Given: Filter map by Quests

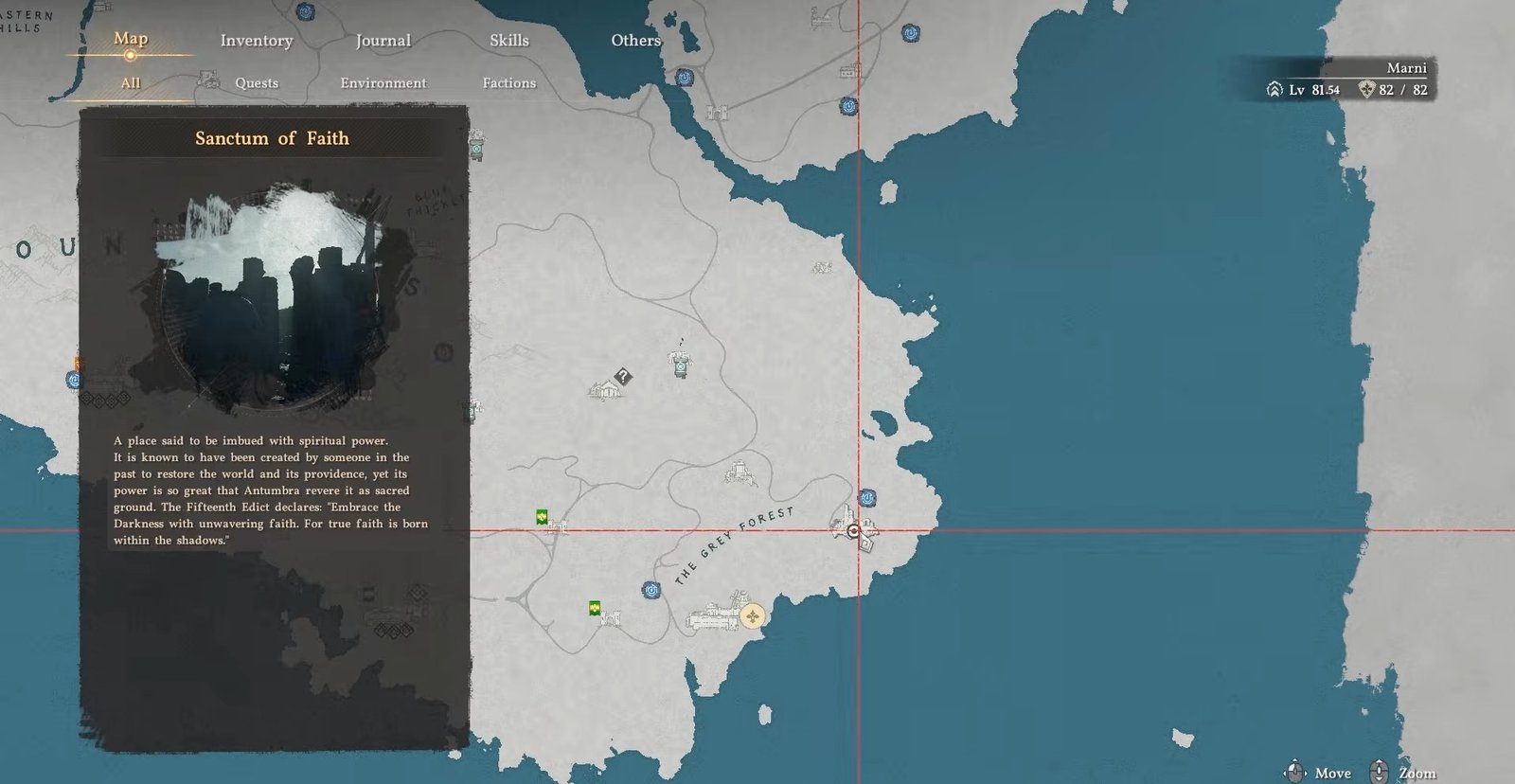Looking at the screenshot, I should (257, 83).
